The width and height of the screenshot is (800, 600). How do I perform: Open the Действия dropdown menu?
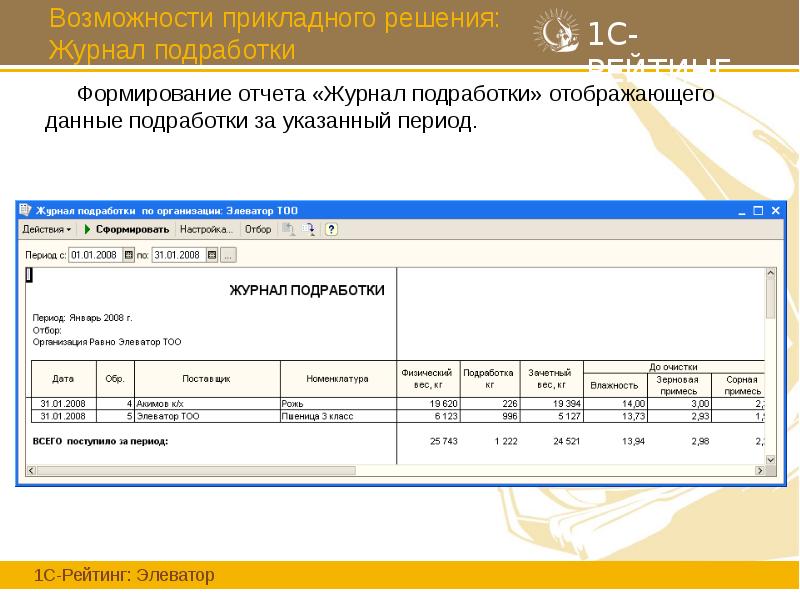click(45, 228)
